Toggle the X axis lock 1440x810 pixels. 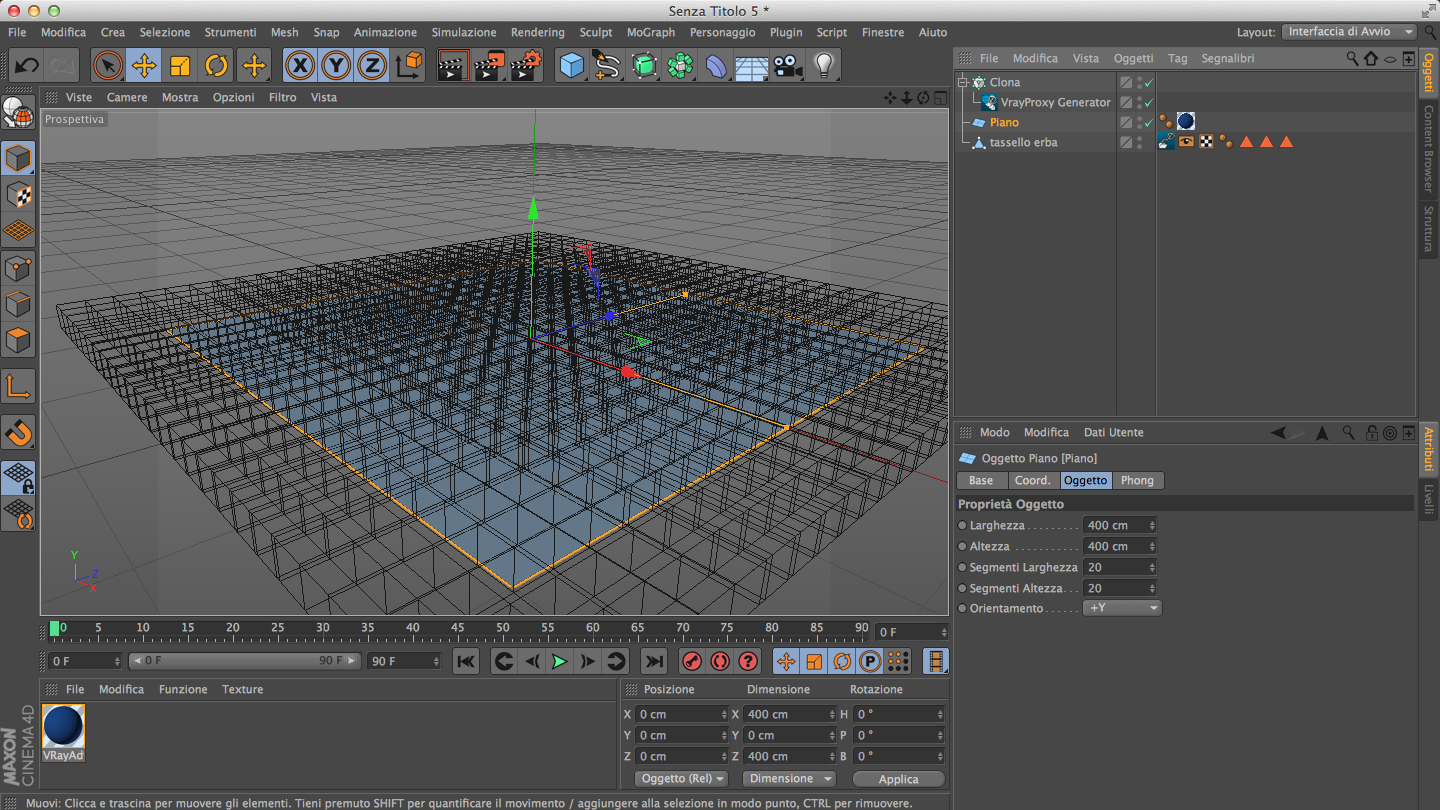pos(299,66)
